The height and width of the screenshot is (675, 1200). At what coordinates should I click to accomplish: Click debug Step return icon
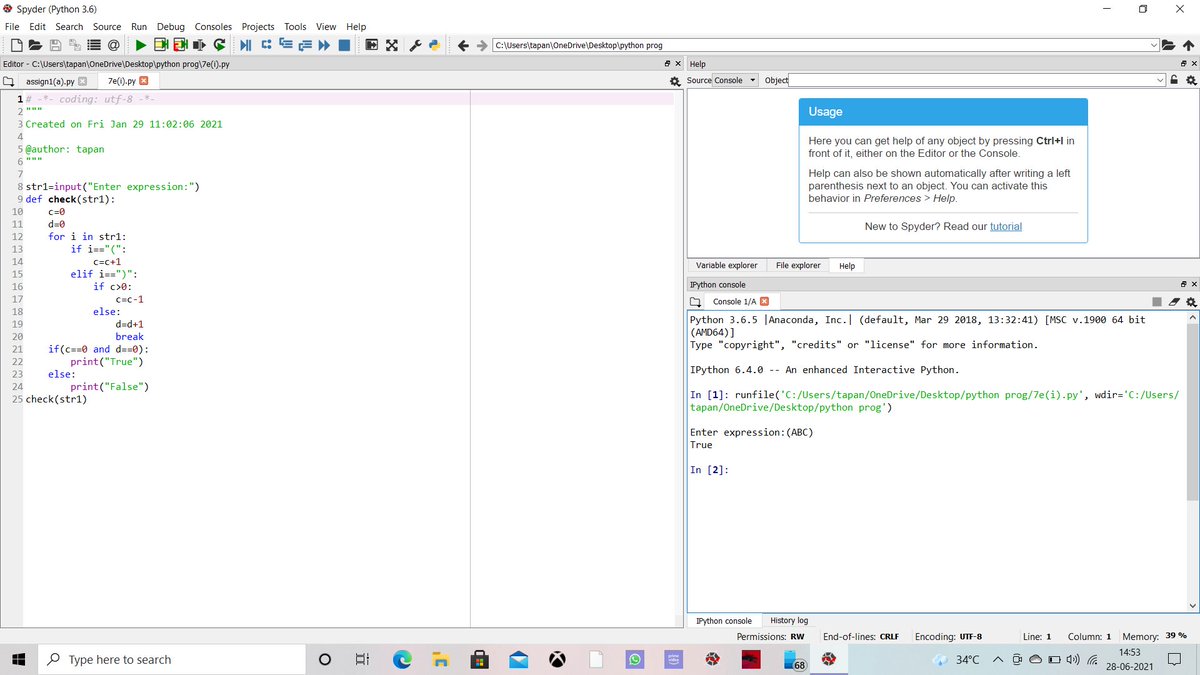(305, 45)
